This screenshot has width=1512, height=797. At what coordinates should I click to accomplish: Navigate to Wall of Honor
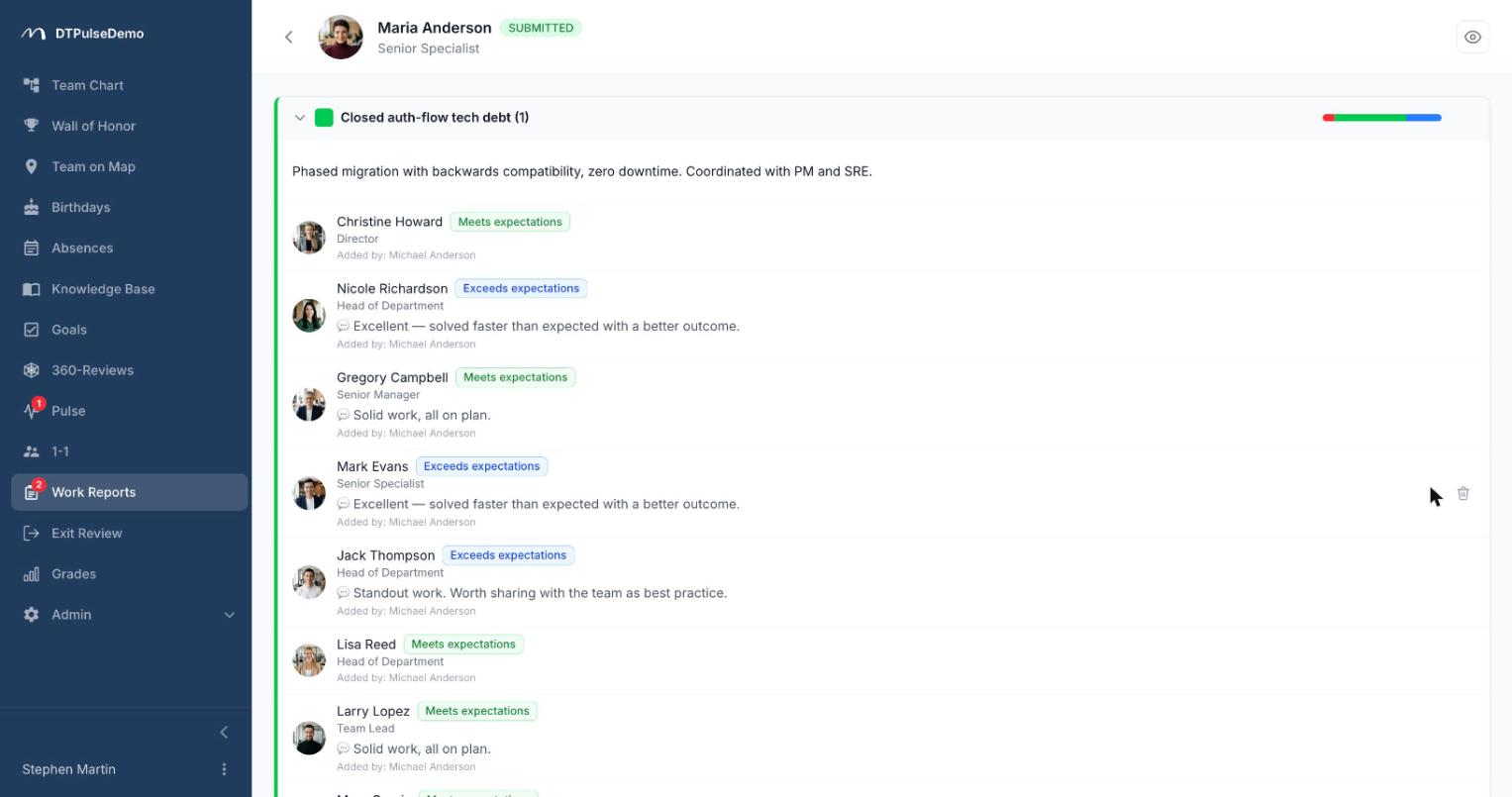tap(130, 126)
